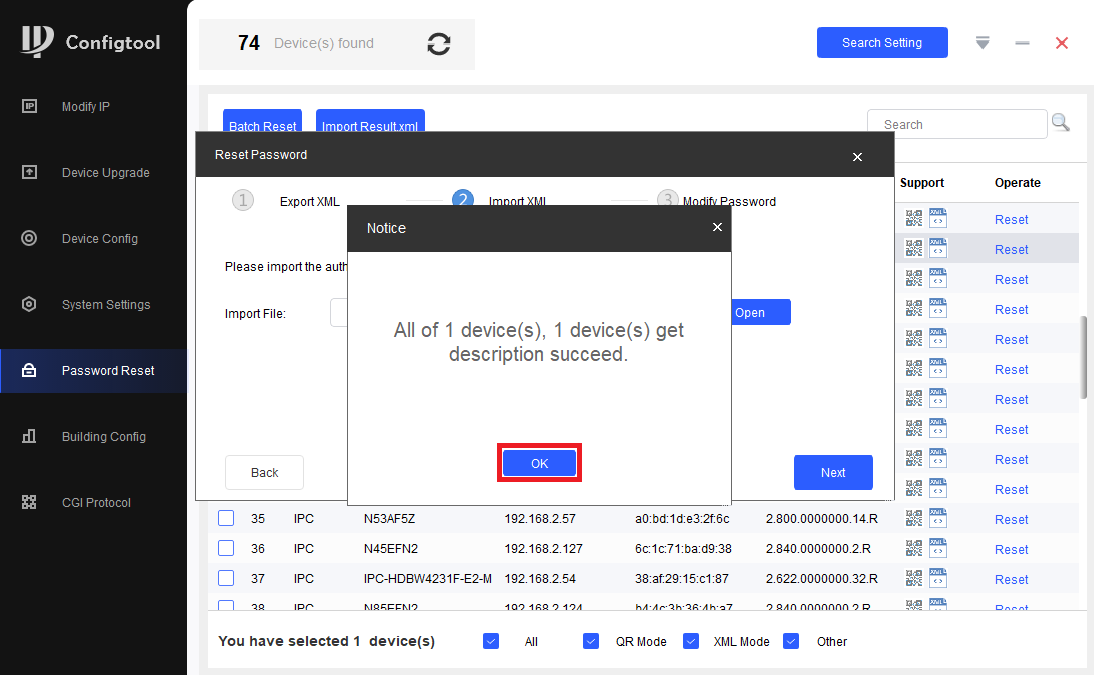
Task: Click the device list vertical scrollbar
Action: click(x=1084, y=357)
